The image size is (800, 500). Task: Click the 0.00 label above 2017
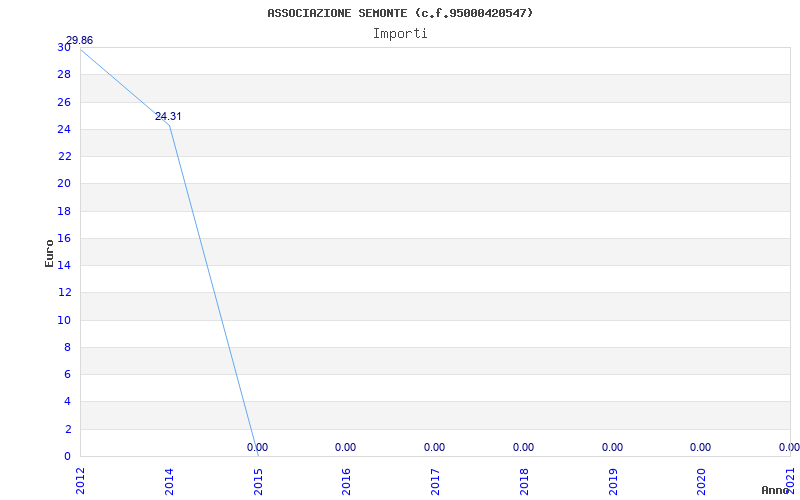tap(434, 447)
